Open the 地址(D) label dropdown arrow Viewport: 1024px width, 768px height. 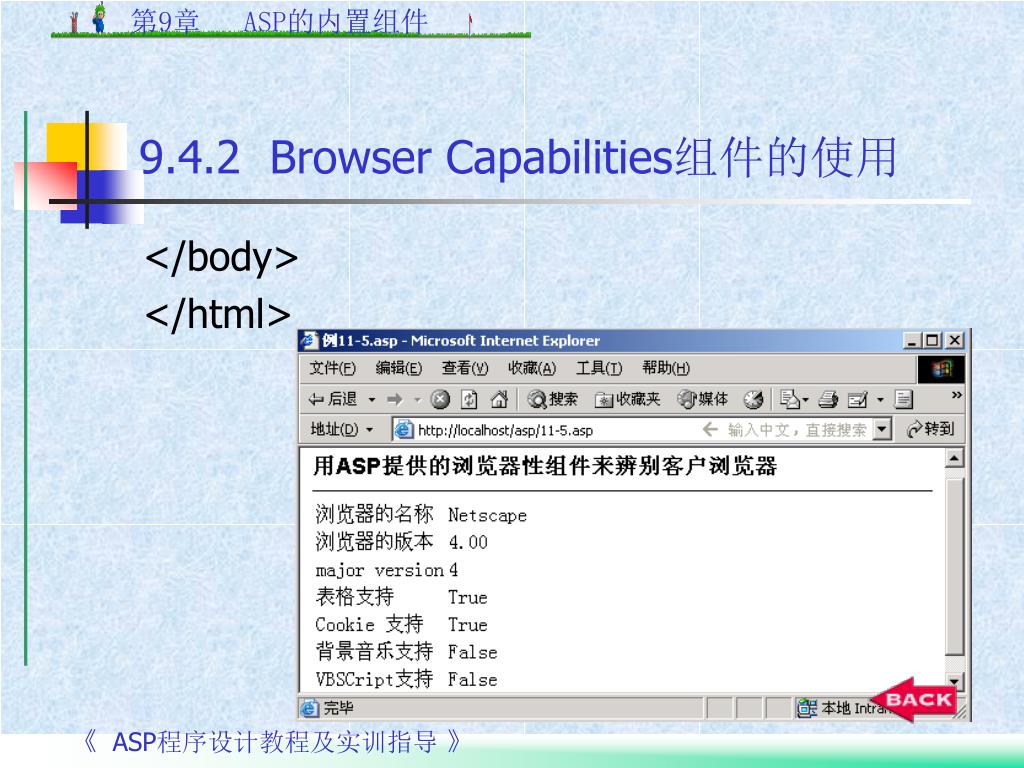pos(370,430)
